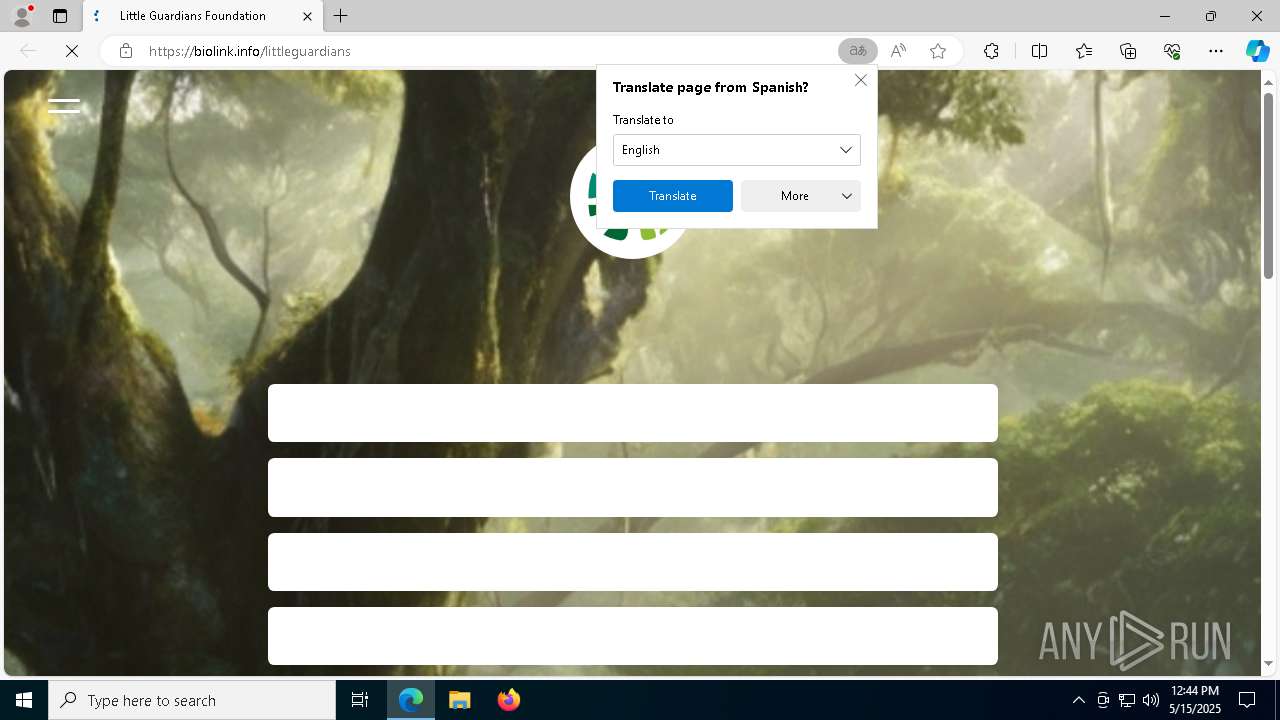Open the volume control tray icon
The width and height of the screenshot is (1280, 720).
tap(1151, 700)
